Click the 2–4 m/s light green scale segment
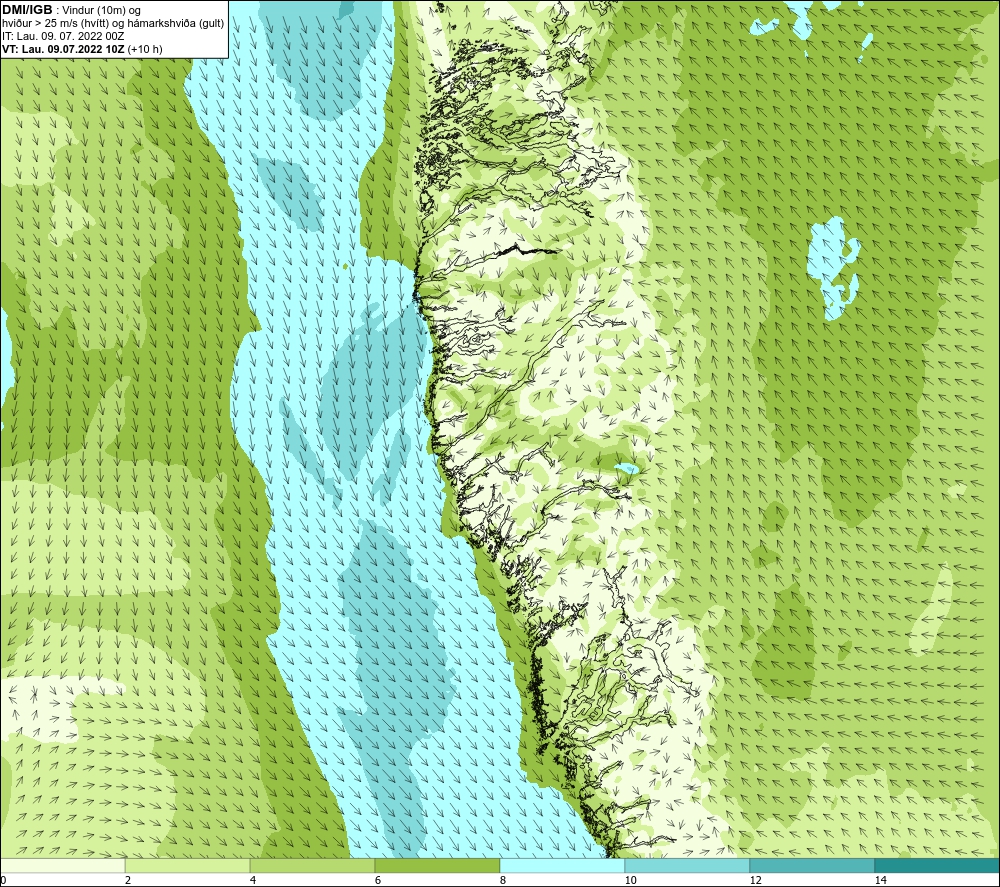Screen dimensions: 1000x887 coord(188,866)
